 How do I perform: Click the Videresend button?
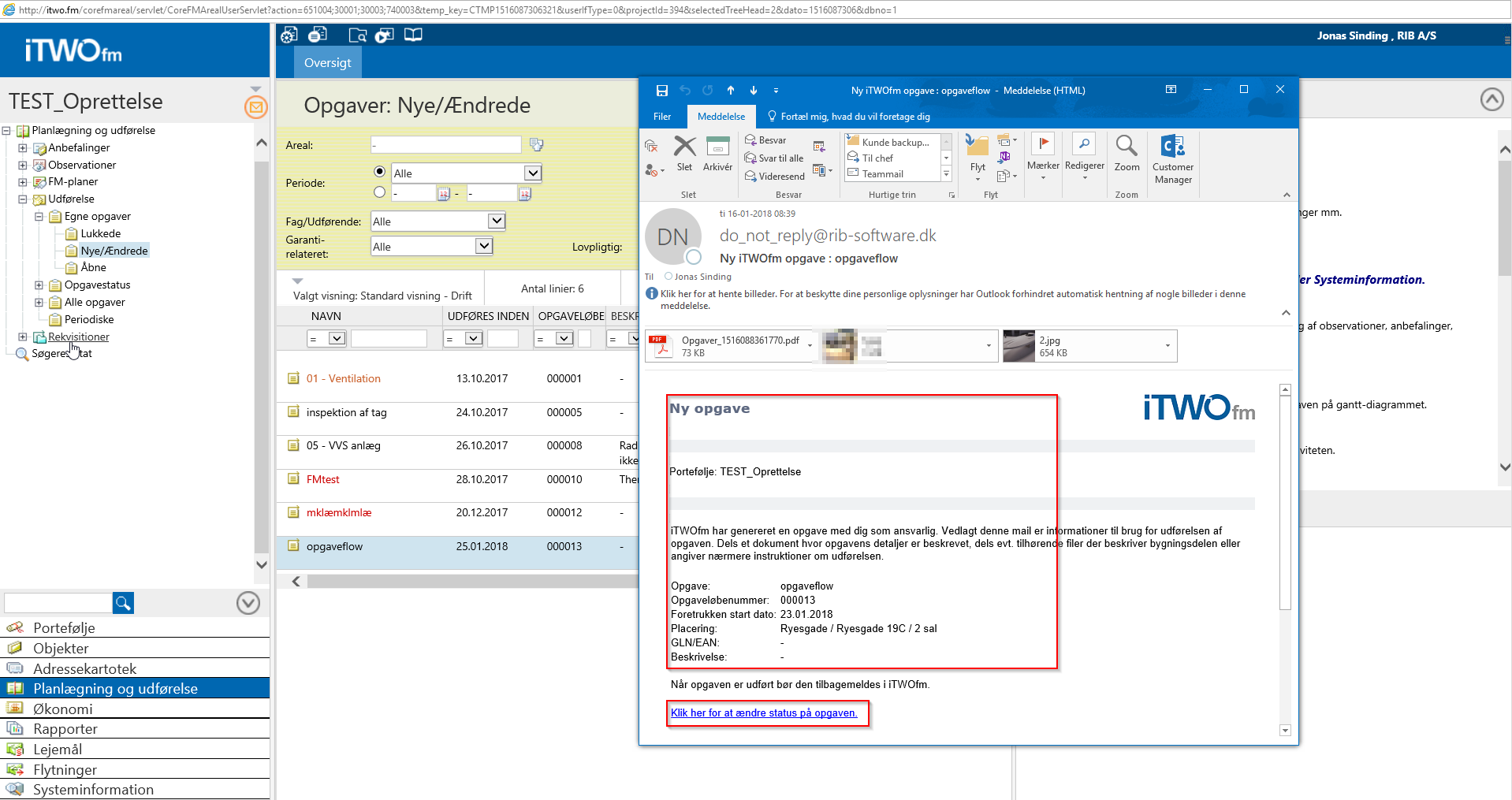point(775,177)
